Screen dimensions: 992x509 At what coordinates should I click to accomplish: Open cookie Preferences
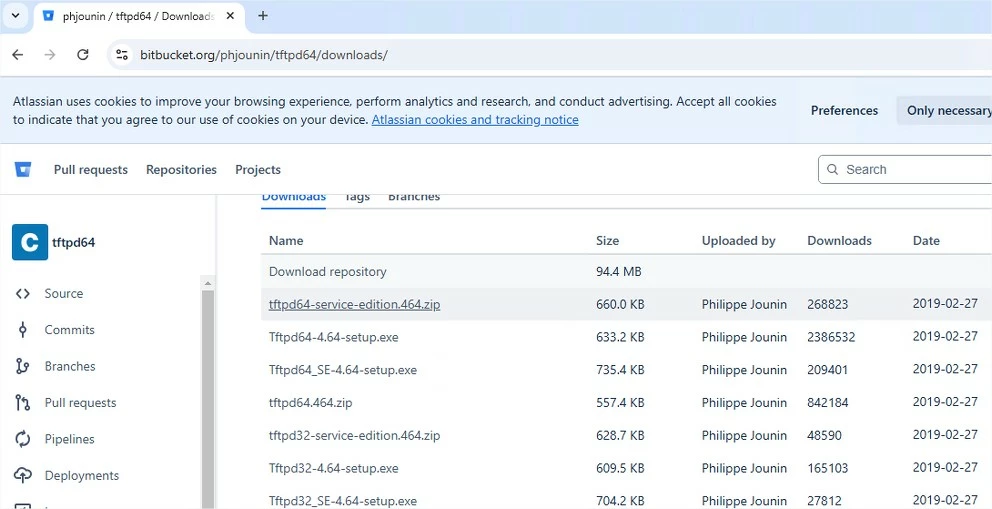(845, 111)
